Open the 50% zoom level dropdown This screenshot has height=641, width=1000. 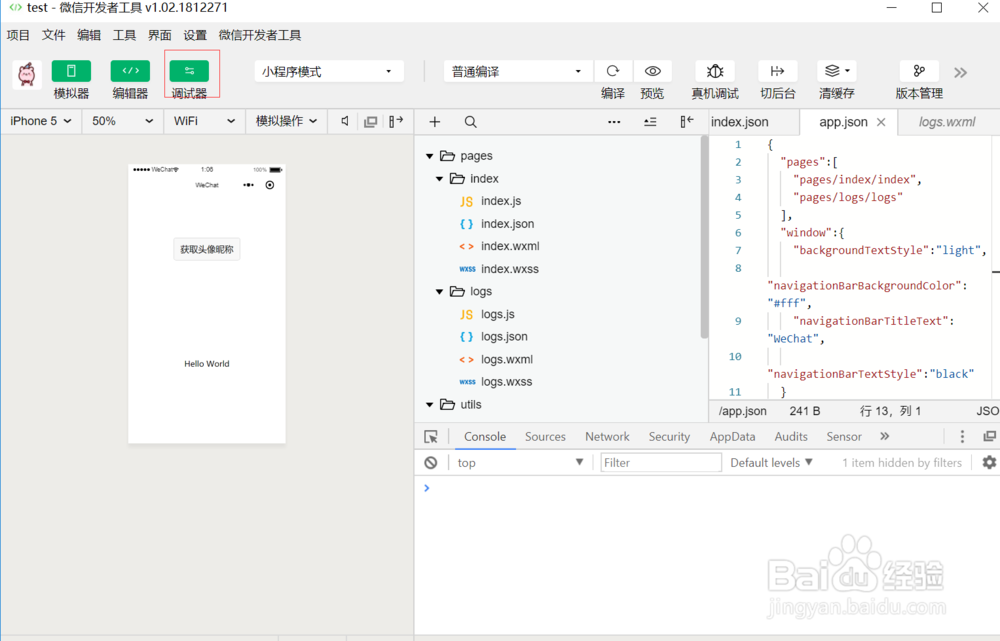pyautogui.click(x=122, y=121)
